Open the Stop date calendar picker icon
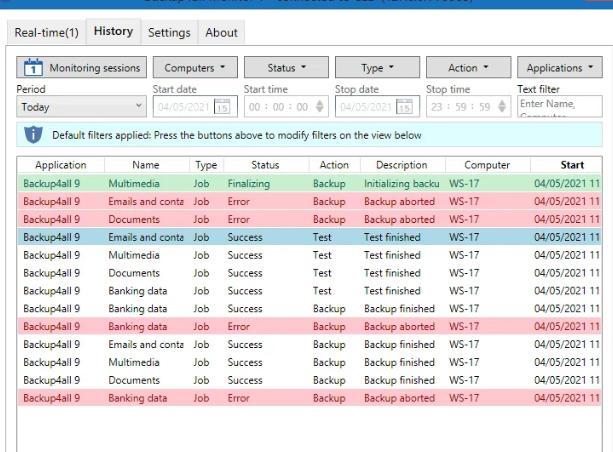This screenshot has height=452, width=613. 405,106
